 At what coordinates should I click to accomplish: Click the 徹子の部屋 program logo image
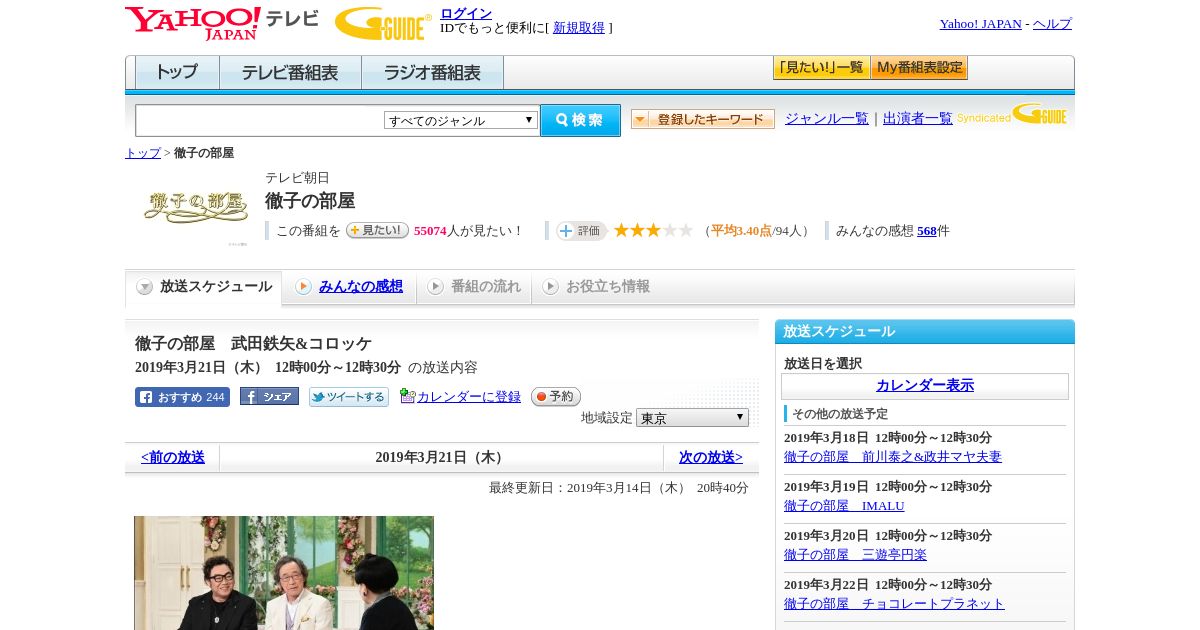tap(196, 206)
